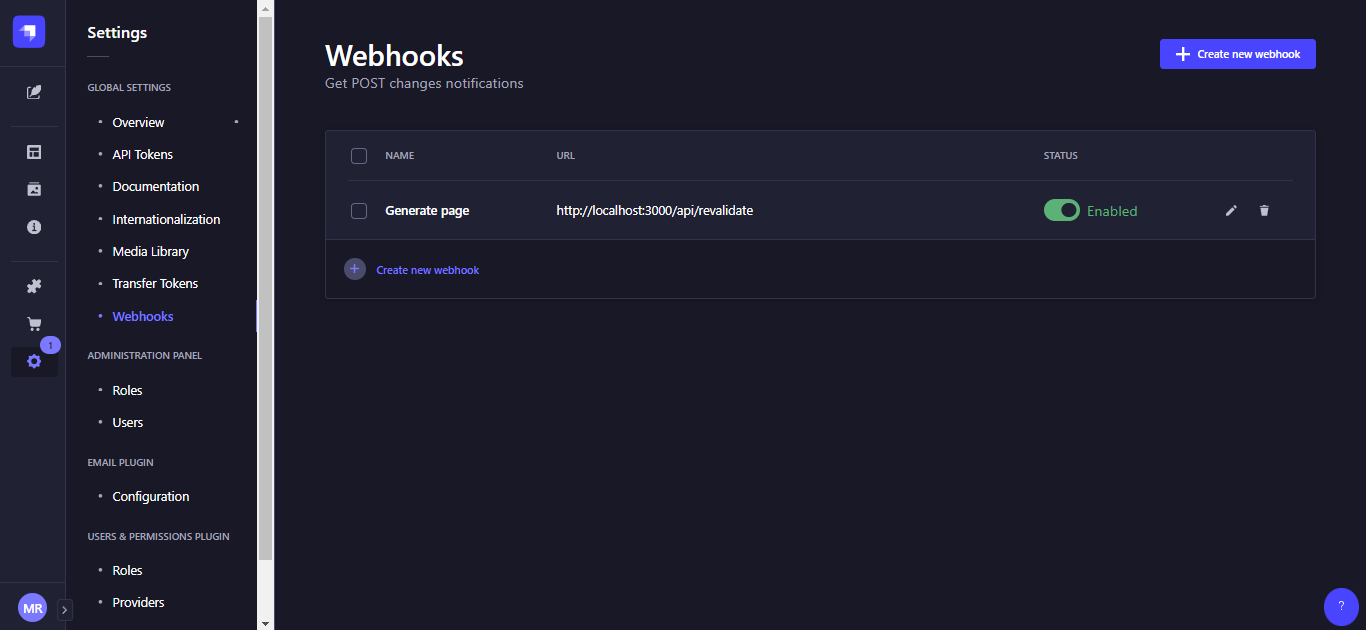The height and width of the screenshot is (630, 1366).
Task: Open Content Manager from the sidebar
Action: tap(34, 92)
